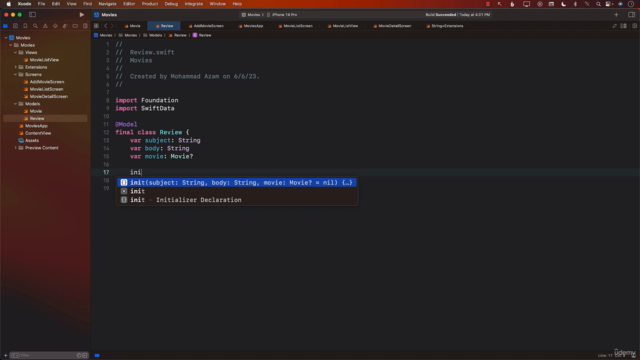
Task: Open the Editor menu
Action: (129, 4)
